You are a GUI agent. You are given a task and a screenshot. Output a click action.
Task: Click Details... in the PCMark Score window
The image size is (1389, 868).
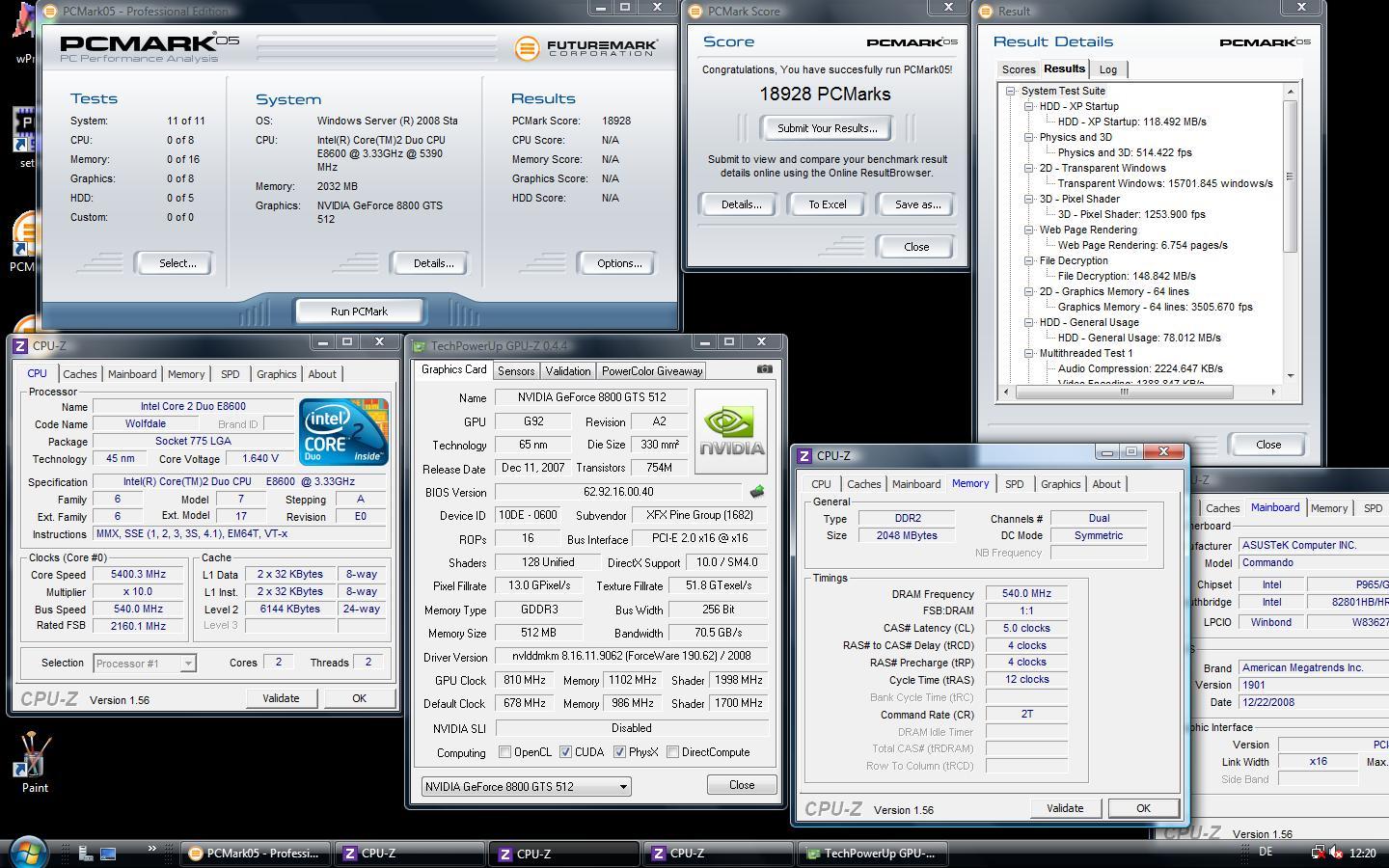point(741,204)
